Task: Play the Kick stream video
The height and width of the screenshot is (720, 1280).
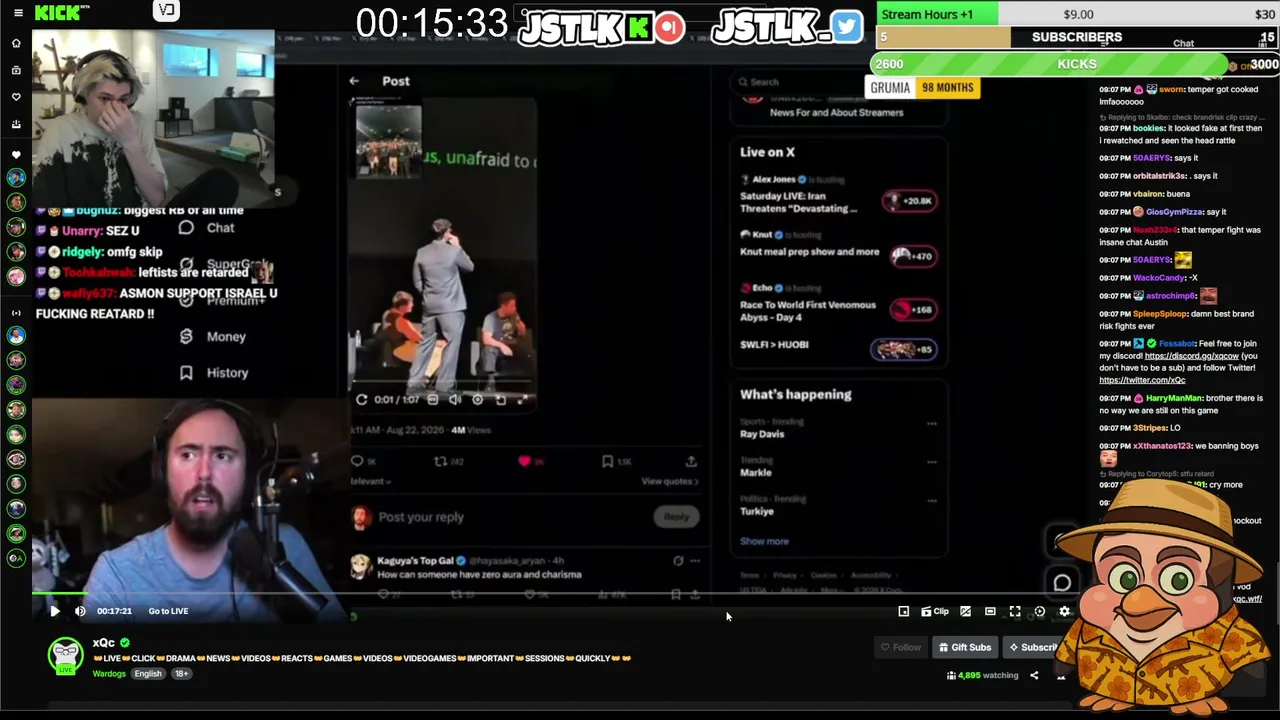Action: (54, 611)
